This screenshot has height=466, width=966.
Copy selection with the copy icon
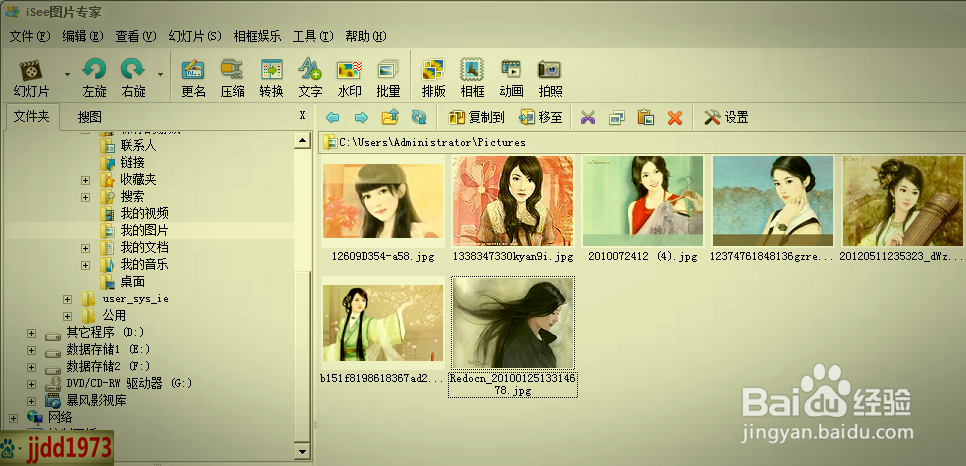click(x=617, y=118)
